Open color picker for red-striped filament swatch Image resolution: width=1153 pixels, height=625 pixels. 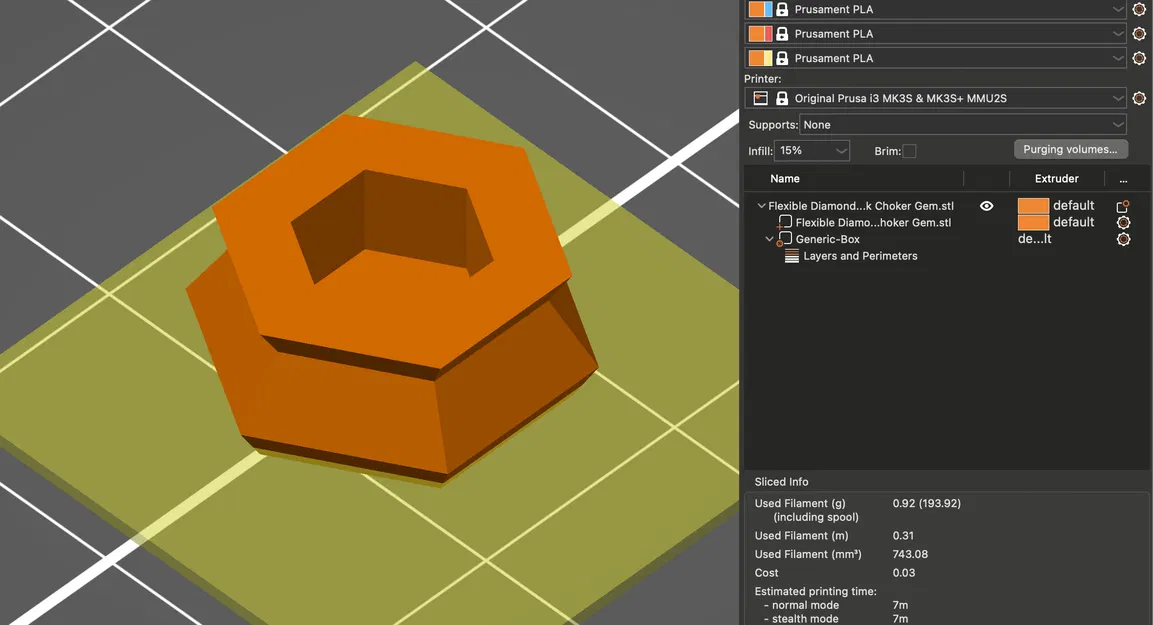(760, 34)
